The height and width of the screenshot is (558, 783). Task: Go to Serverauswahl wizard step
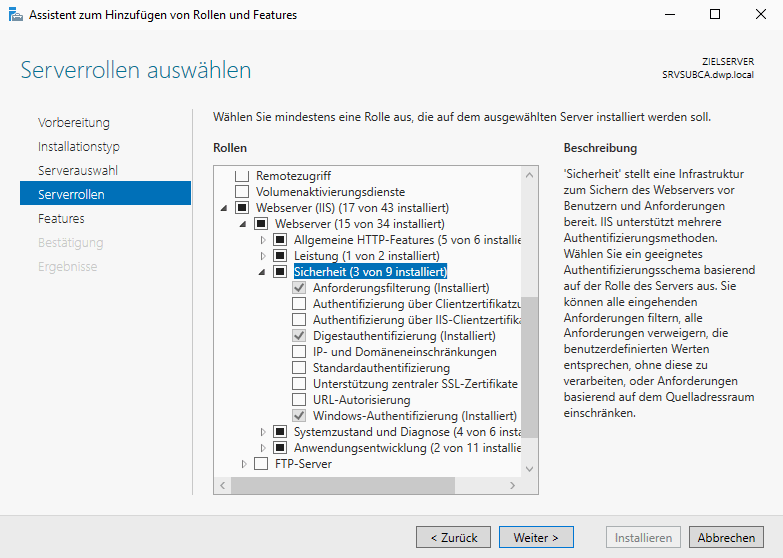[x=78, y=170]
